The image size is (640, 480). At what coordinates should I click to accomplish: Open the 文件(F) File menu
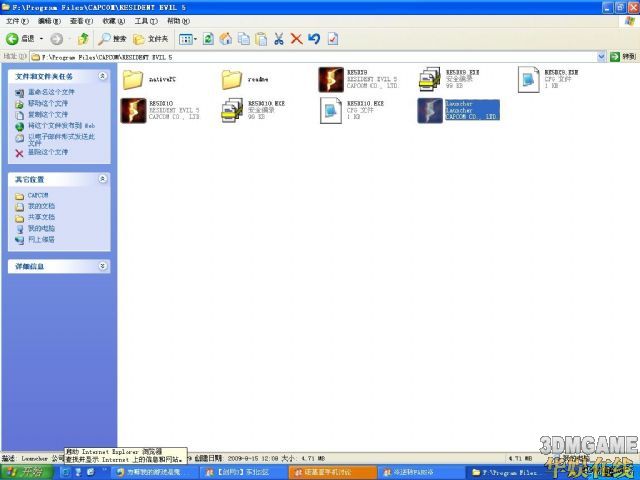(17, 20)
